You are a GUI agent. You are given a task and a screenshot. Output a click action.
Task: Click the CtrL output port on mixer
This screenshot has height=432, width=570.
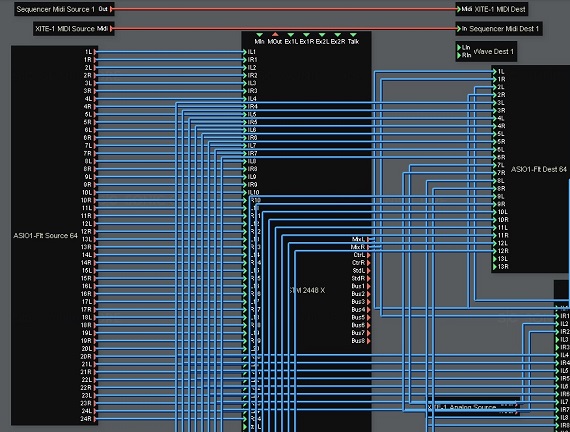(368, 255)
